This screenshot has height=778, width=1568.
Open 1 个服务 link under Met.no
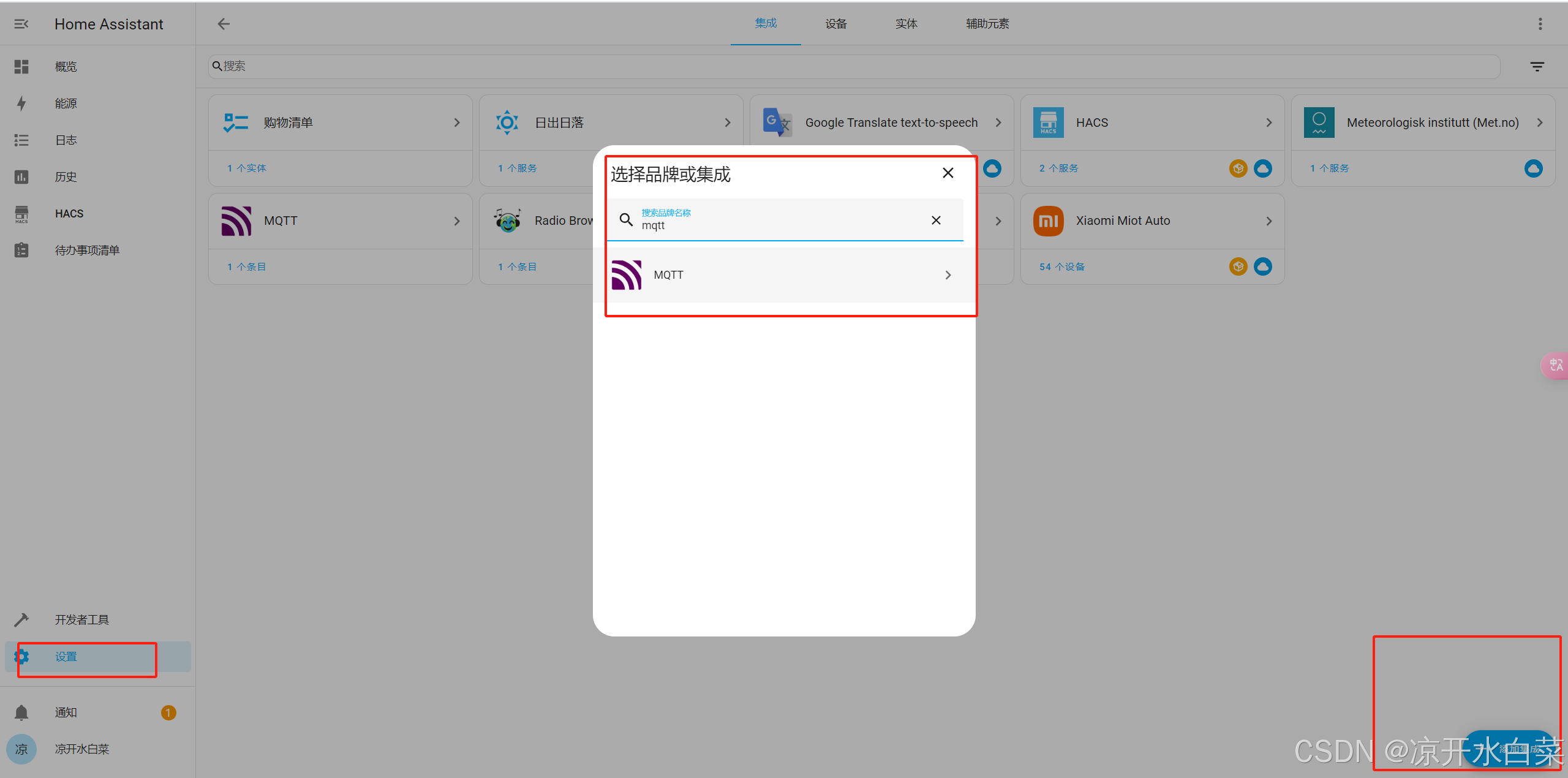(x=1330, y=168)
